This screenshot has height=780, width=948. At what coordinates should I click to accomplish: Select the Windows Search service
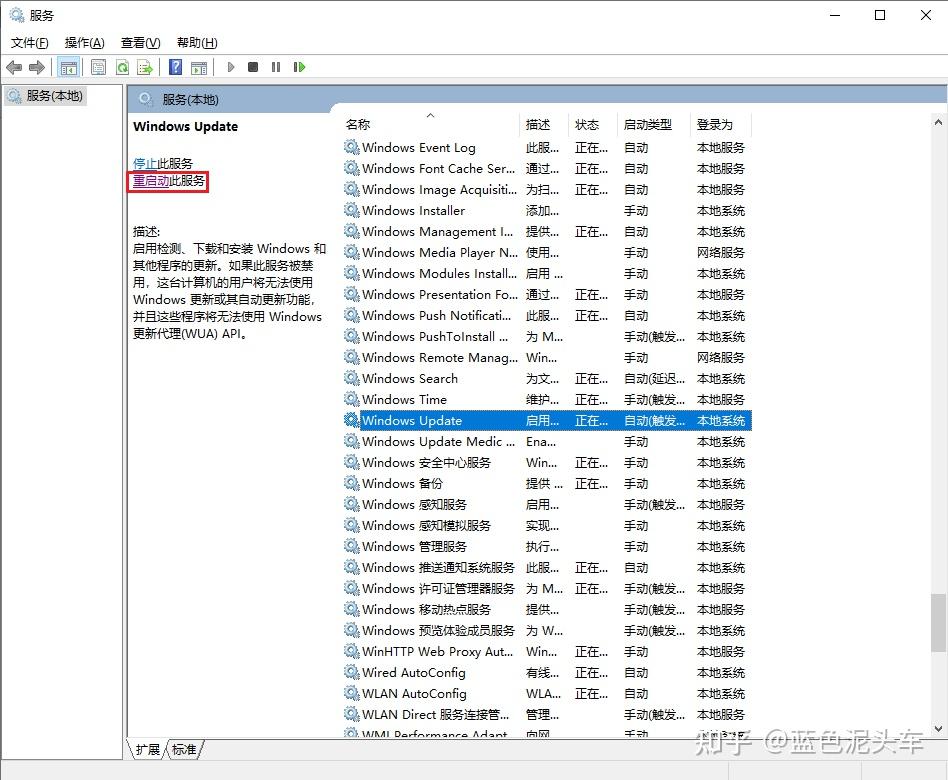click(547, 379)
